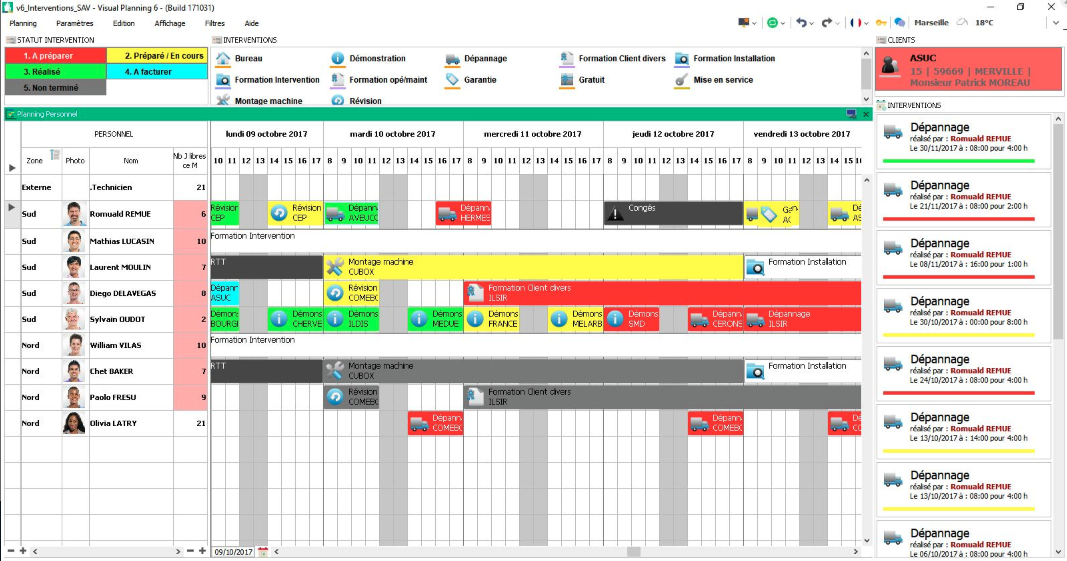Open the Paramètres menu

tap(75, 23)
